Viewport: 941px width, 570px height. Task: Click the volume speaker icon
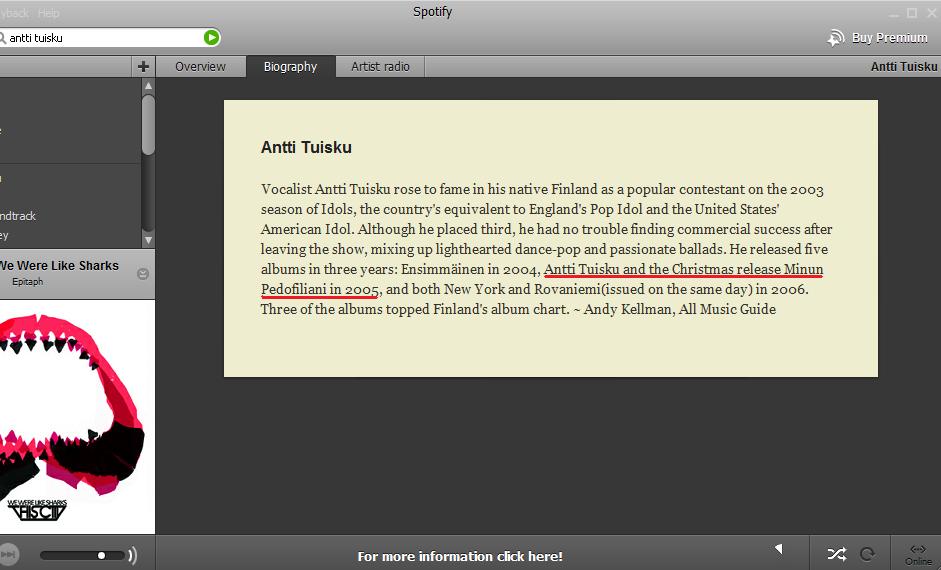click(133, 556)
